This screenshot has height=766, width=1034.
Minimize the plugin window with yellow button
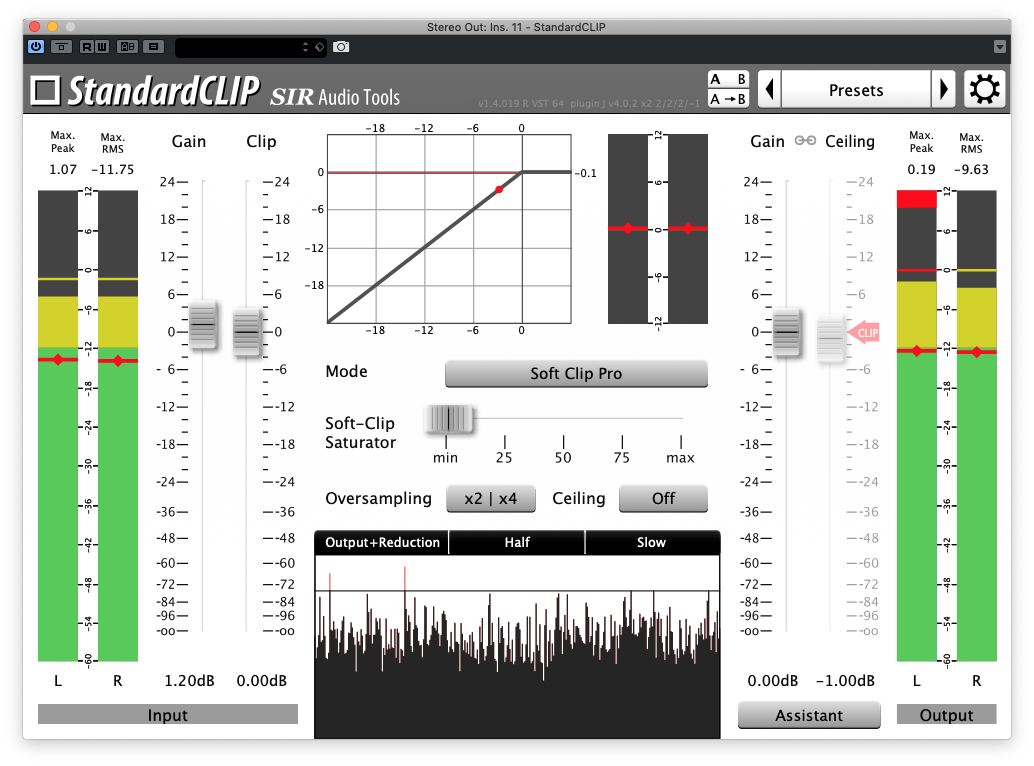point(53,26)
